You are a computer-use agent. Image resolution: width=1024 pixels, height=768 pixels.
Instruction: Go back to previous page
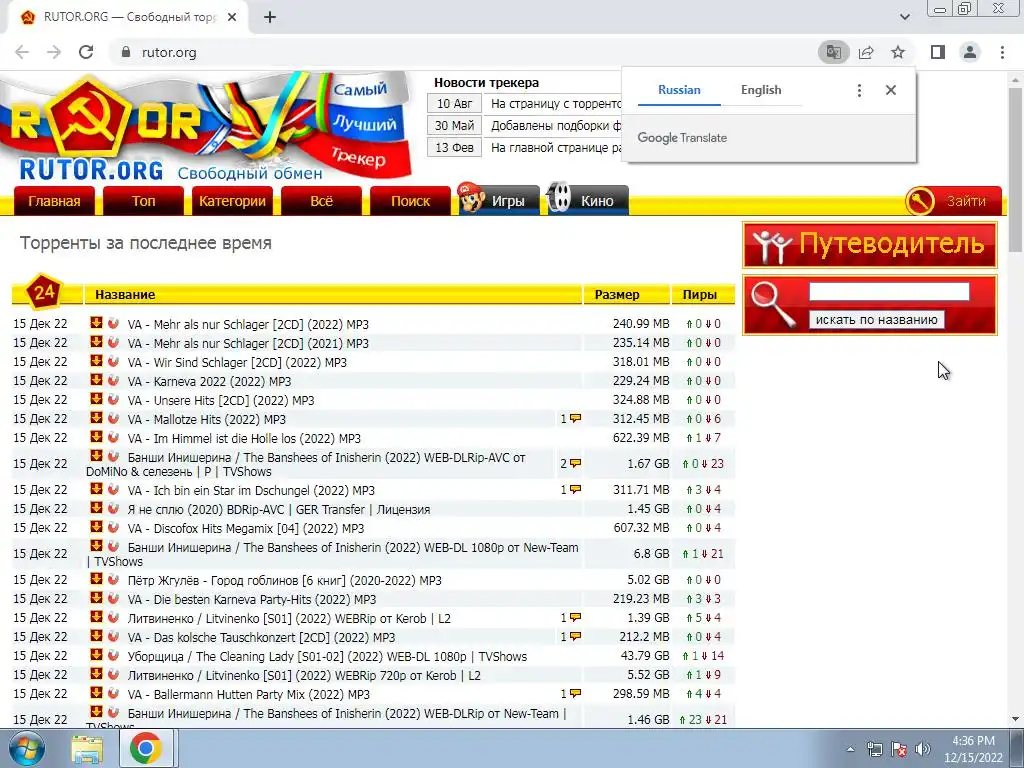click(x=22, y=52)
